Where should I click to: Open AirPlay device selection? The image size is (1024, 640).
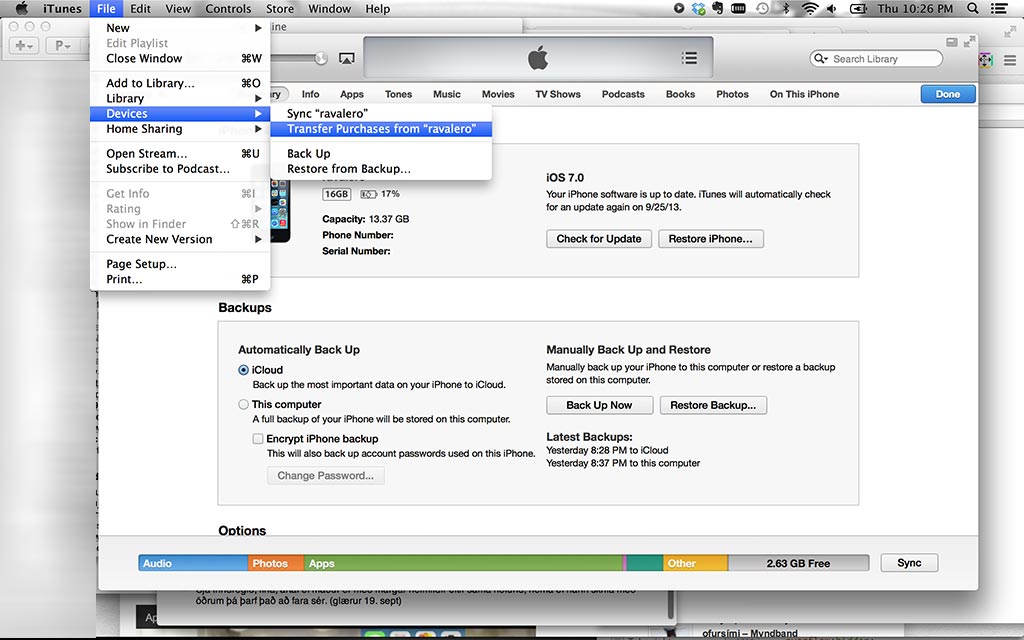click(x=346, y=58)
